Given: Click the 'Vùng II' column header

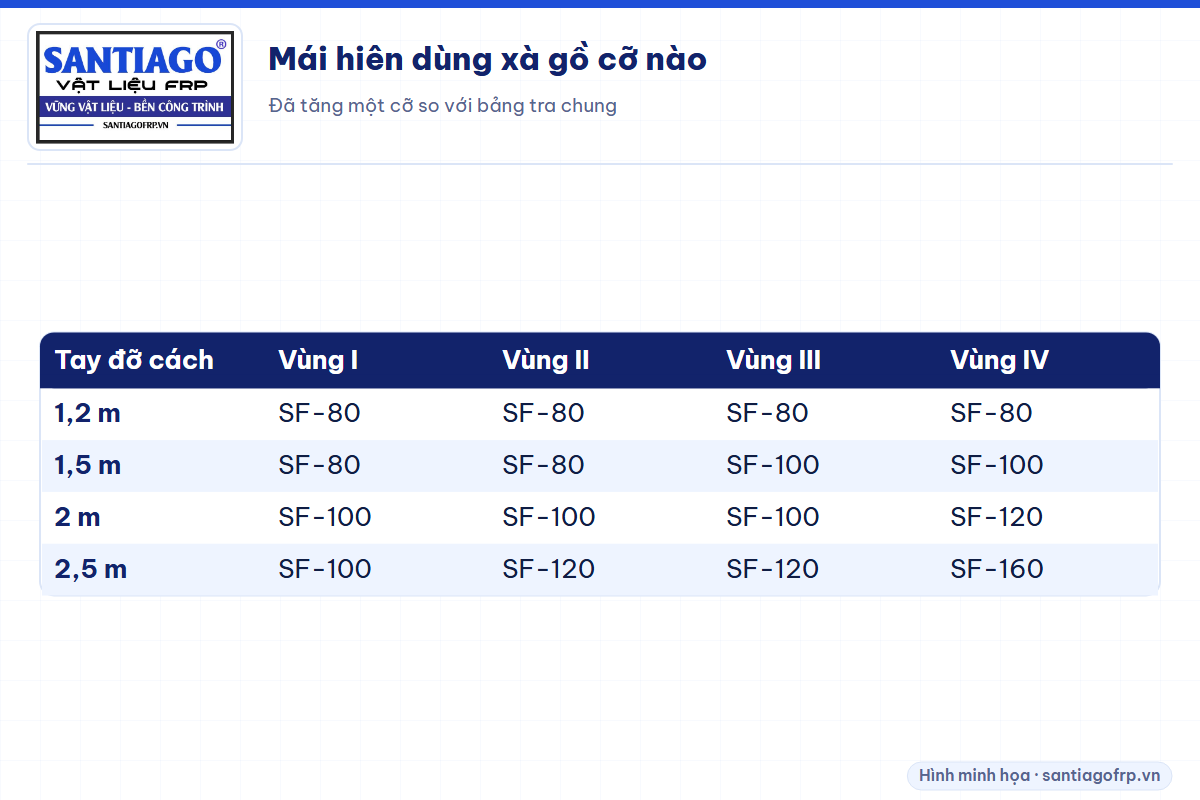Looking at the screenshot, I should point(546,360).
